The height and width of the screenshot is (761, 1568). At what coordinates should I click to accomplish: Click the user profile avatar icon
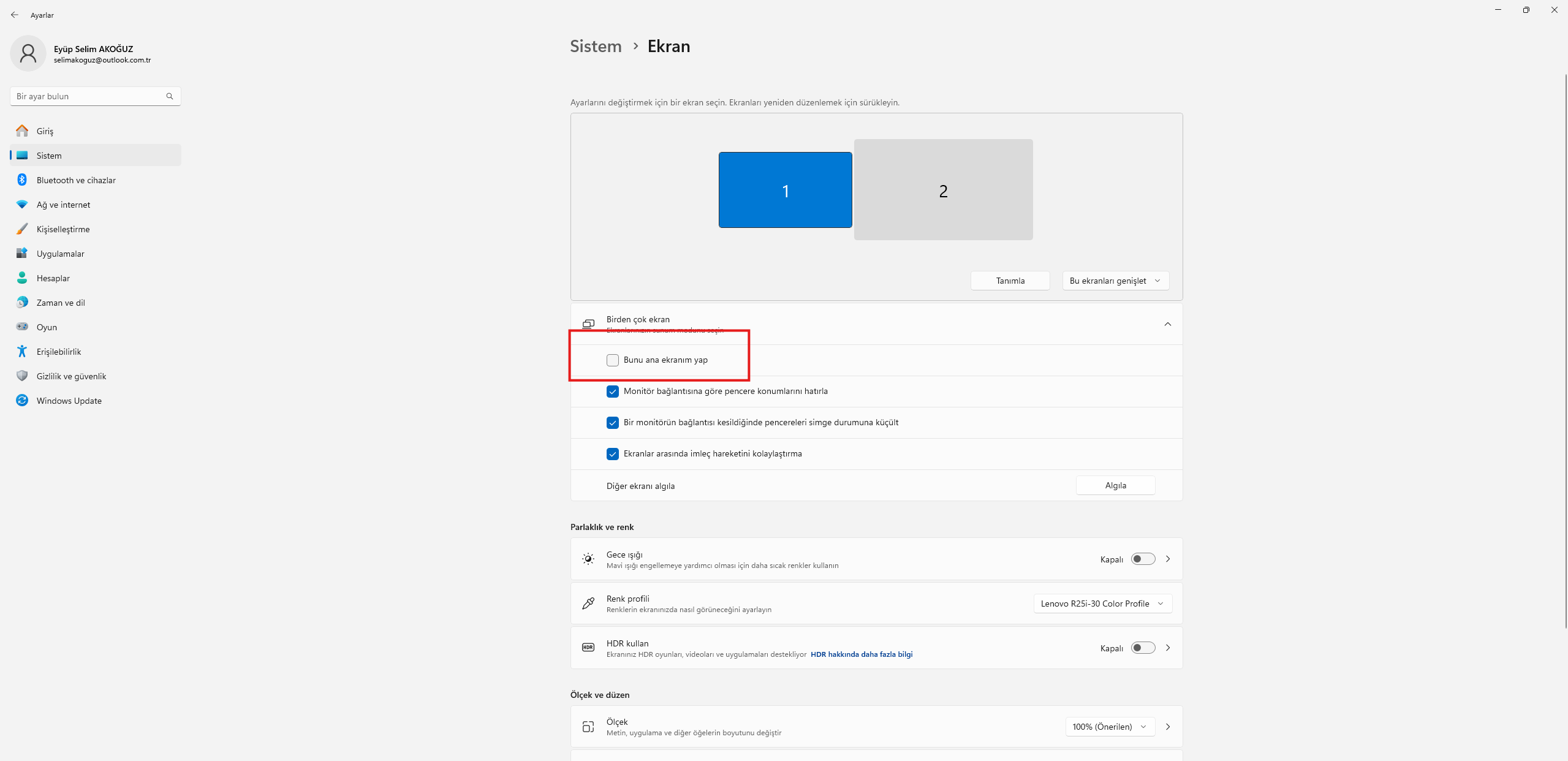point(28,54)
